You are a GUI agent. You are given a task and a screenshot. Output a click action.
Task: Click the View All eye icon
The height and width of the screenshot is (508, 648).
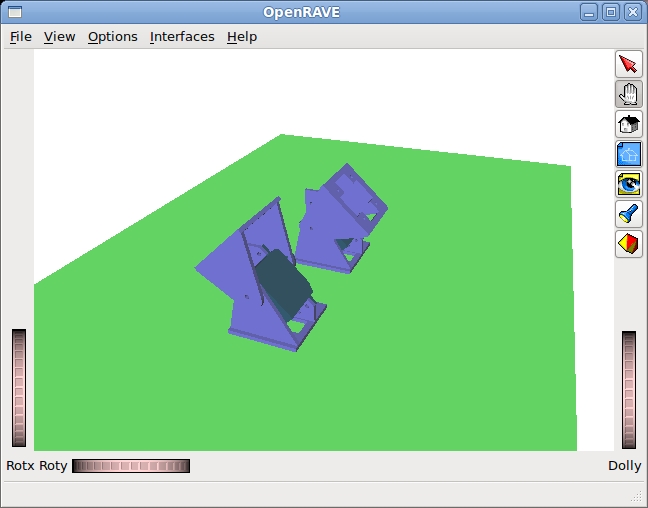point(629,184)
